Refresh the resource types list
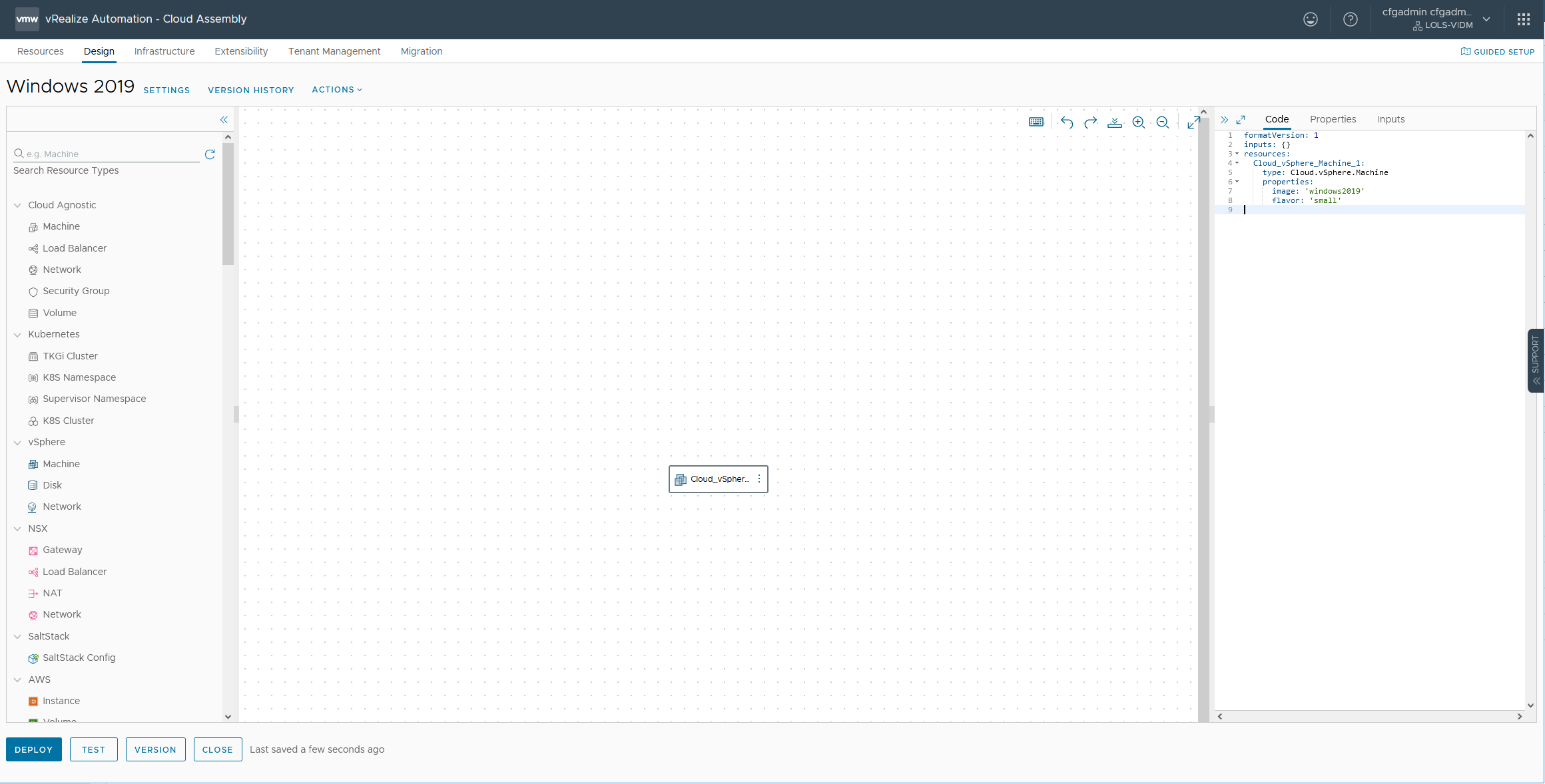Image resolution: width=1545 pixels, height=784 pixels. click(210, 154)
